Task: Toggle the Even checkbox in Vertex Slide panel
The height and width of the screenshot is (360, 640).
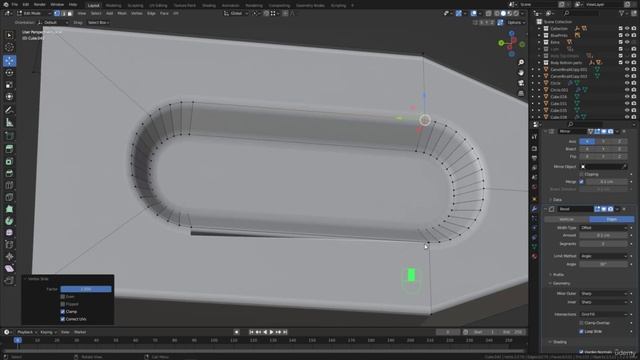Action: (x=62, y=297)
